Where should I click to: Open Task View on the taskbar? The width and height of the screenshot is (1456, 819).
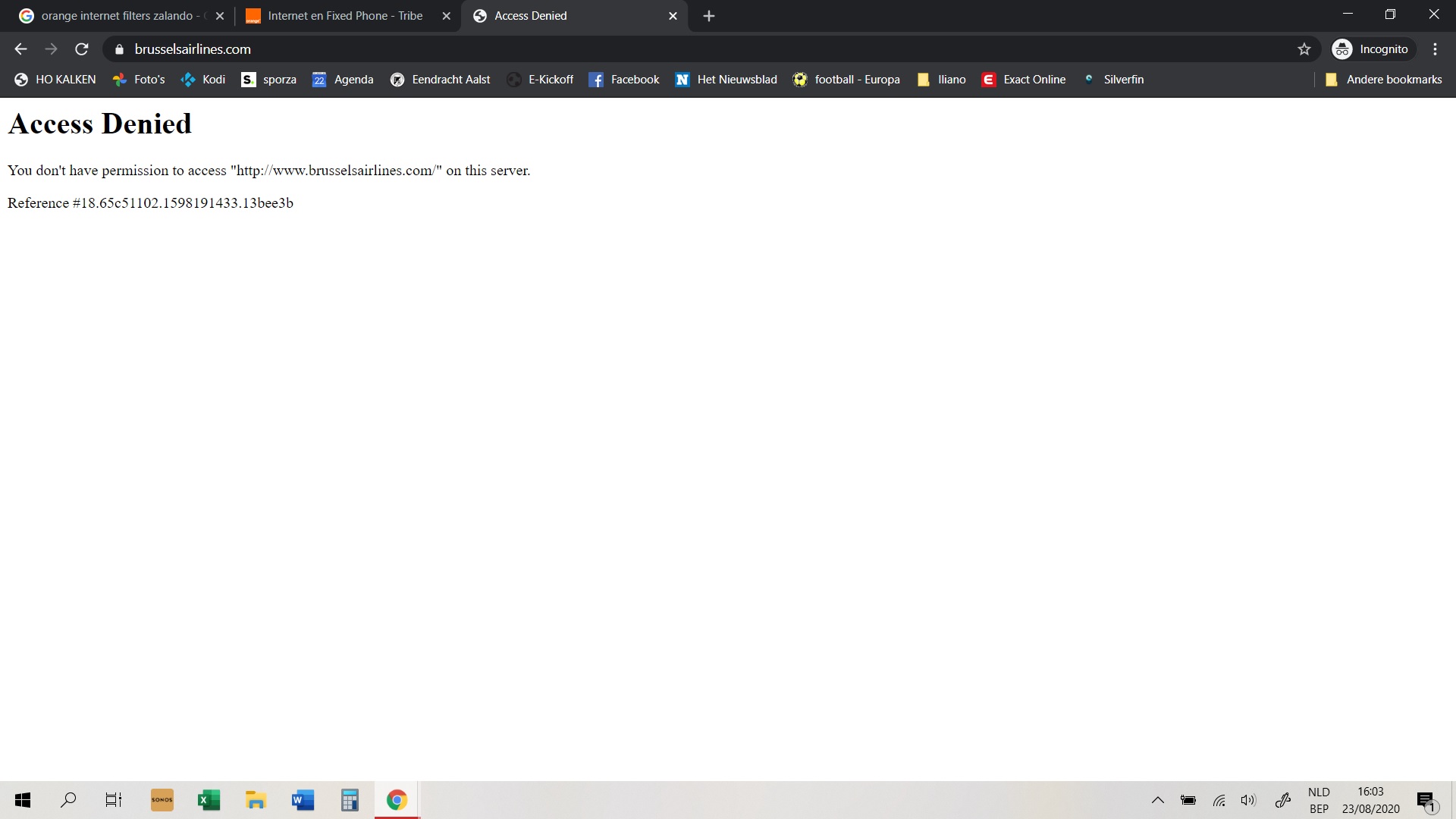click(114, 800)
